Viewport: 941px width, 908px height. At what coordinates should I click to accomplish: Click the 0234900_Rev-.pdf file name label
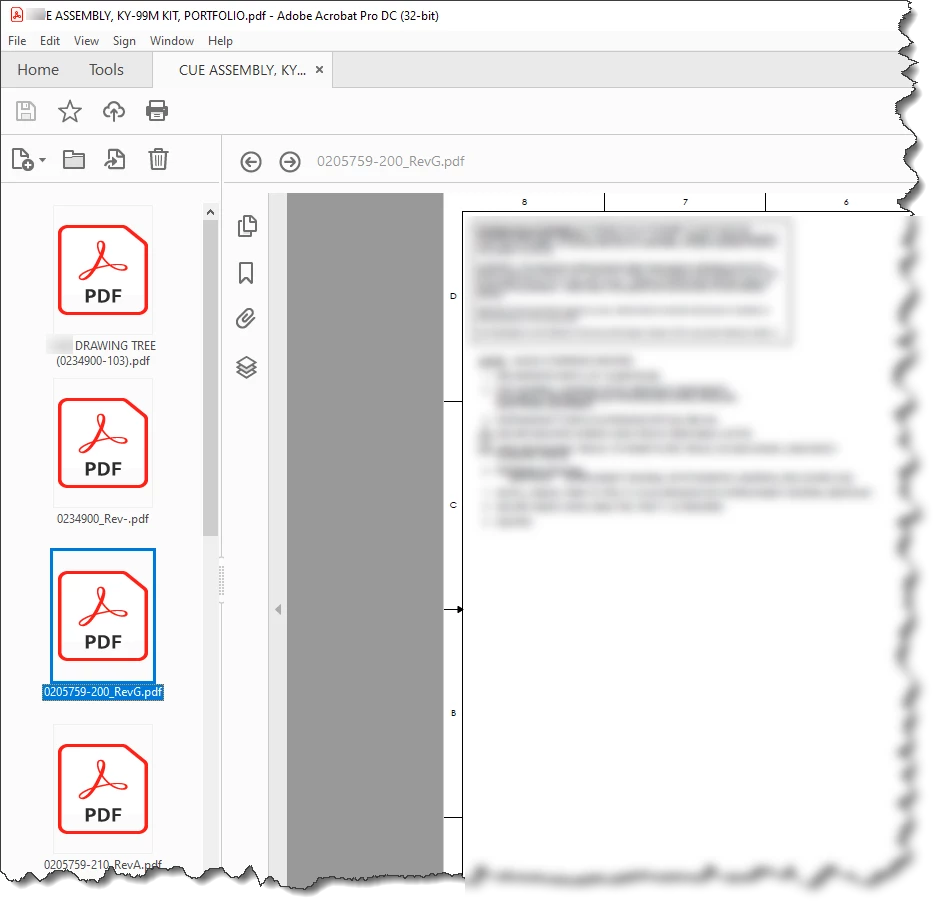103,519
